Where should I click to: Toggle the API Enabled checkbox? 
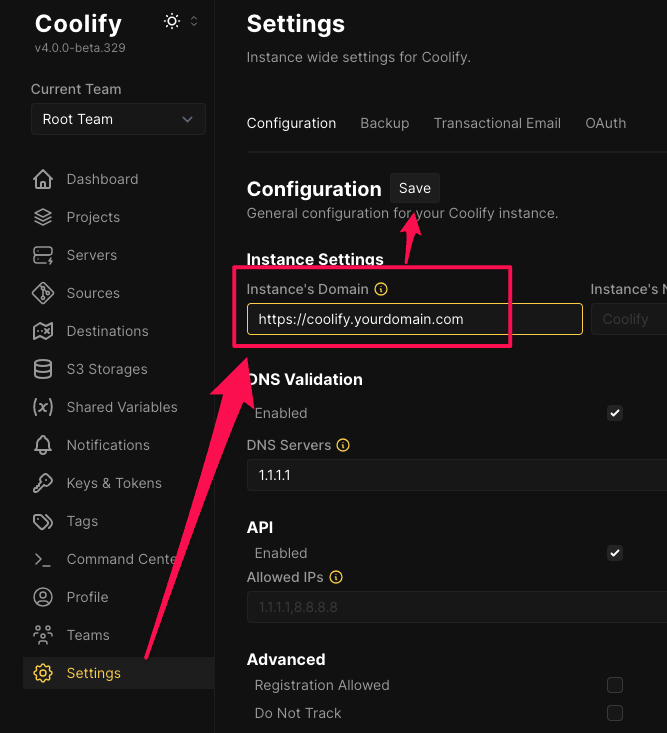click(x=615, y=553)
